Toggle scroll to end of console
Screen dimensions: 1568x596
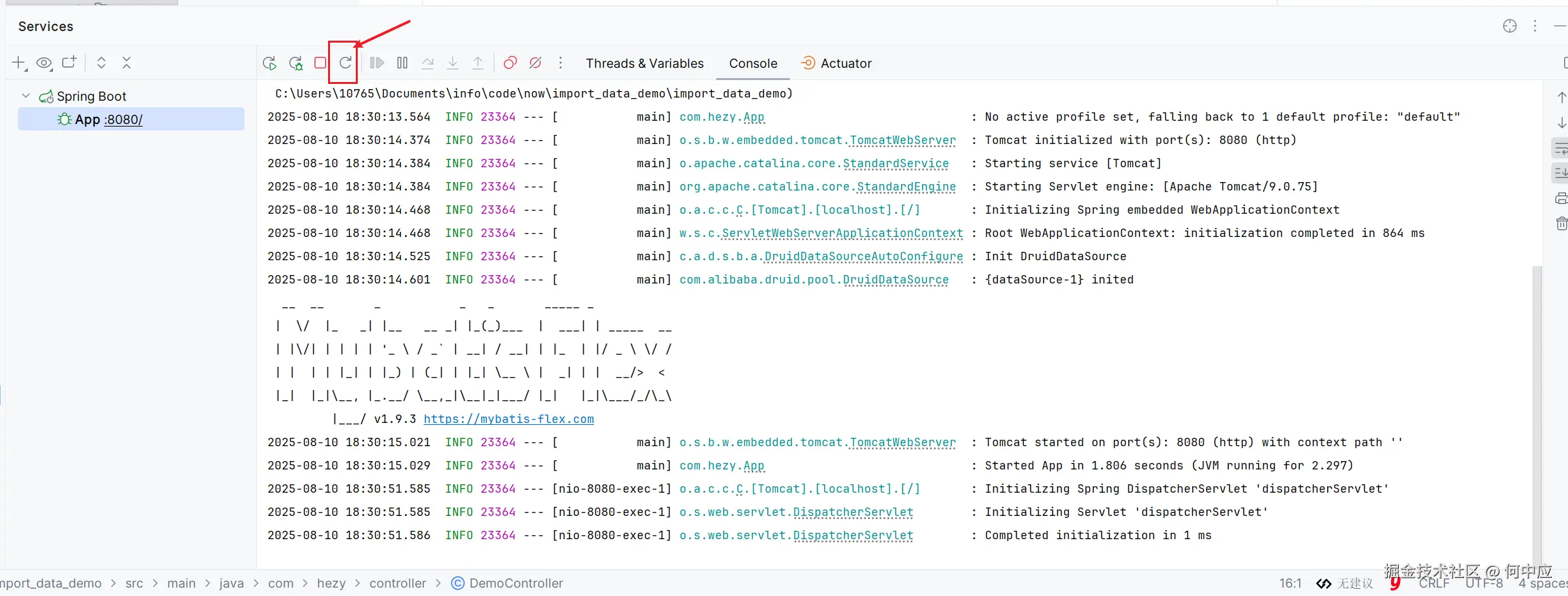(x=1562, y=173)
